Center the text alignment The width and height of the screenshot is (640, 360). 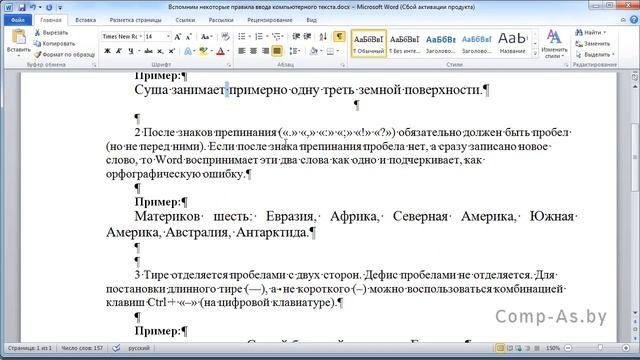pyautogui.click(x=253, y=51)
